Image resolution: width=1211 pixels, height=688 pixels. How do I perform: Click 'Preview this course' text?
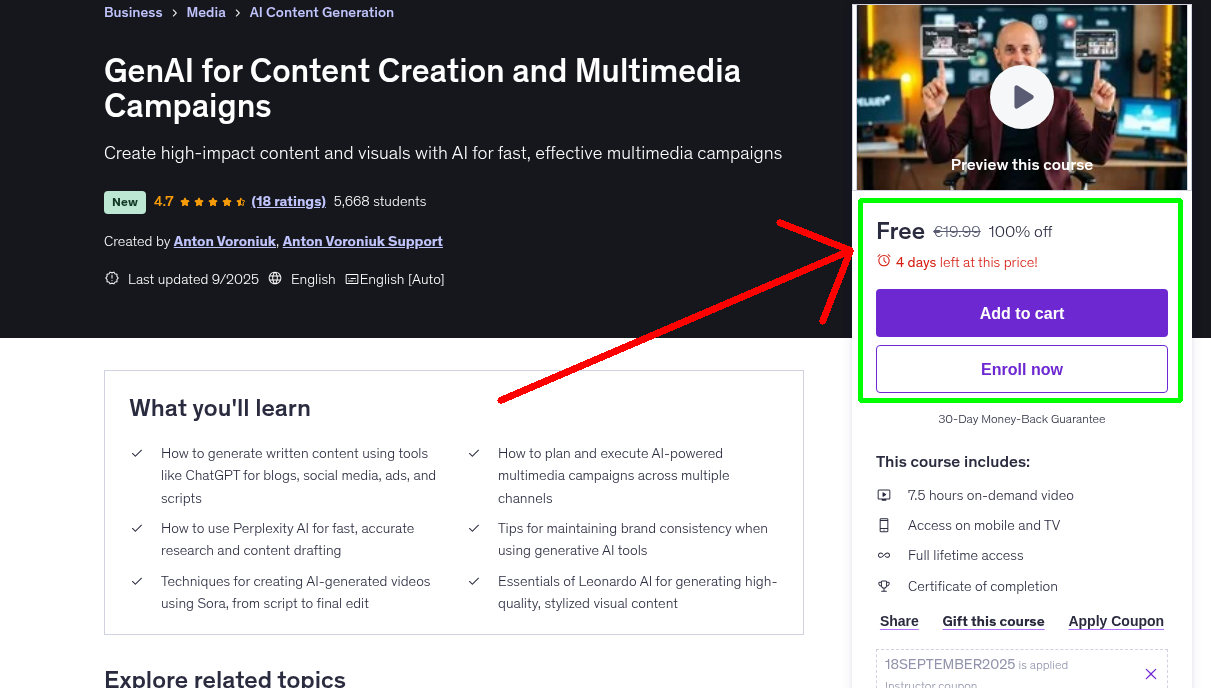(x=1021, y=165)
